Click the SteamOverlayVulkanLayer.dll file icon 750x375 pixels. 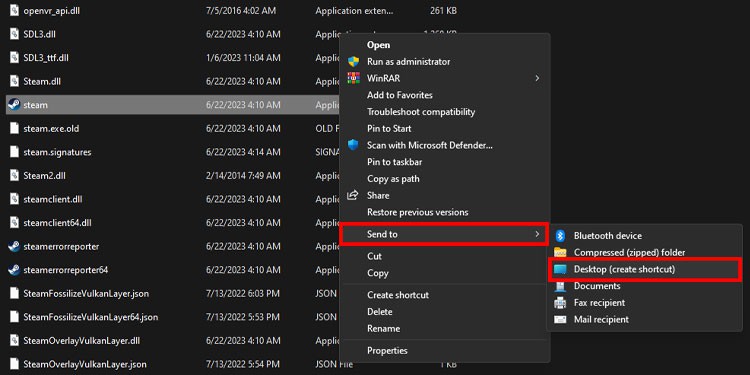(14, 341)
